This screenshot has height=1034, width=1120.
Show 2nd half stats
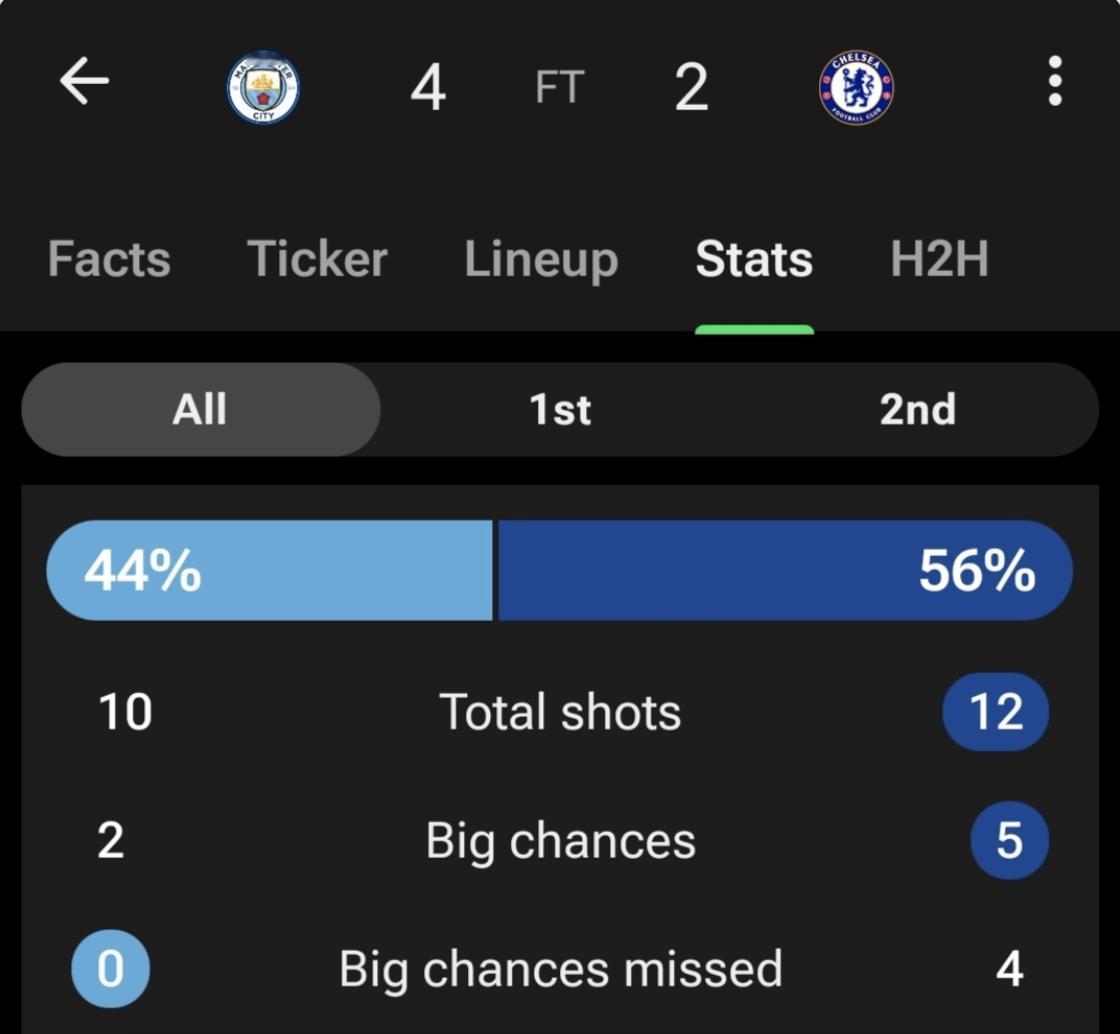point(918,410)
